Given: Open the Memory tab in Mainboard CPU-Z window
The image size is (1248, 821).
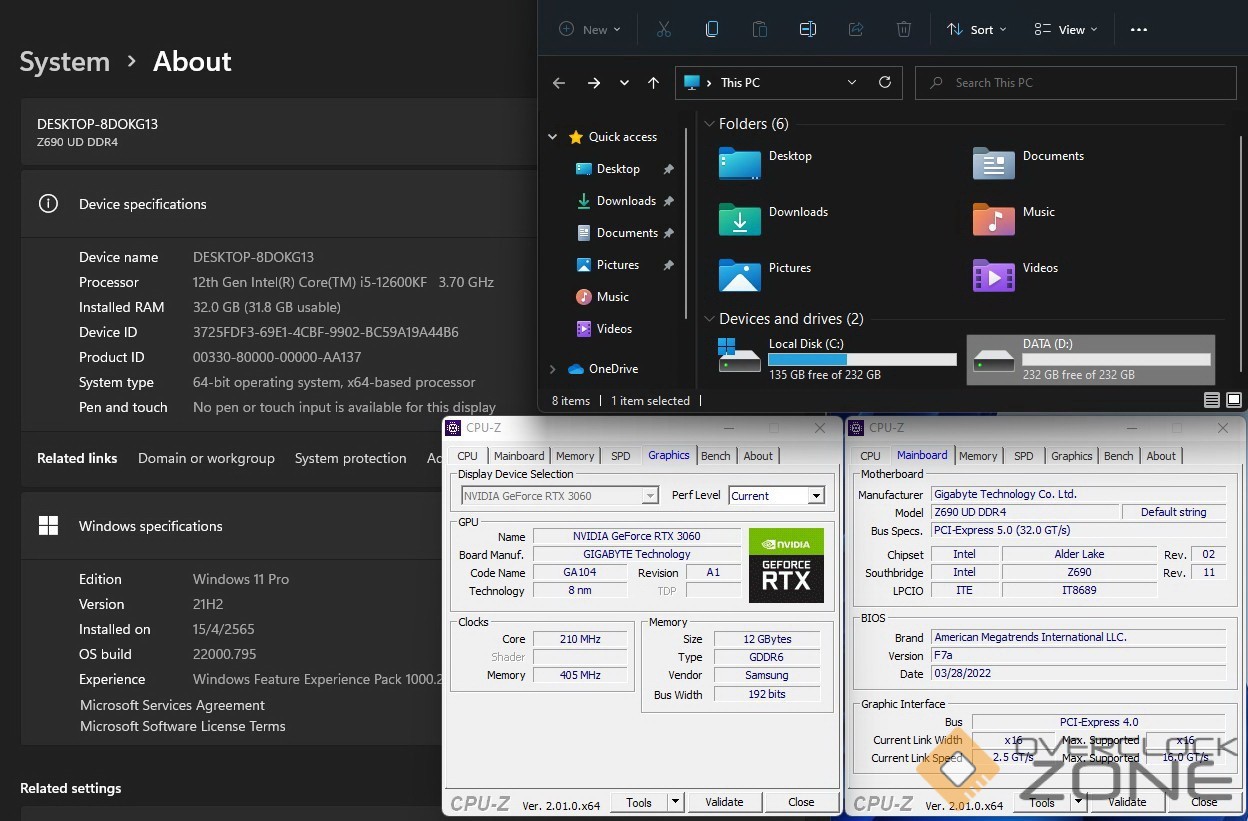Looking at the screenshot, I should pos(977,456).
